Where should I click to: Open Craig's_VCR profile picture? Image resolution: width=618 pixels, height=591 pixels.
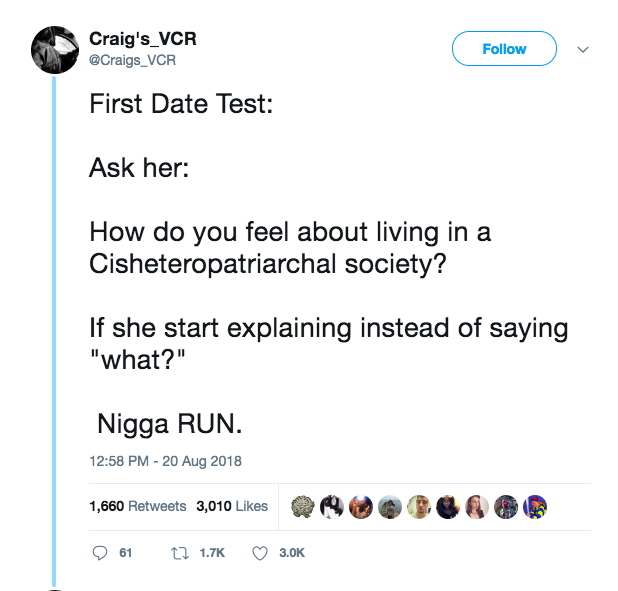click(55, 50)
